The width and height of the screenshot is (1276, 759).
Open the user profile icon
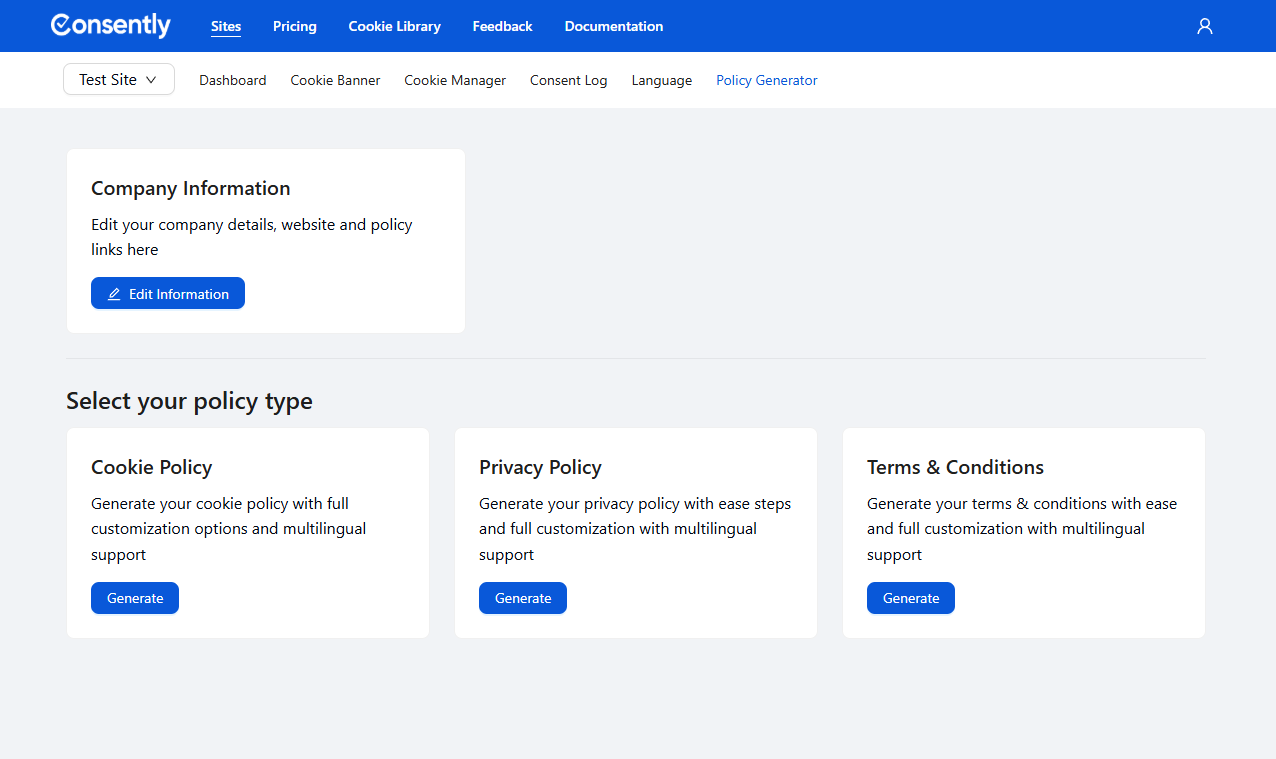pyautogui.click(x=1204, y=26)
